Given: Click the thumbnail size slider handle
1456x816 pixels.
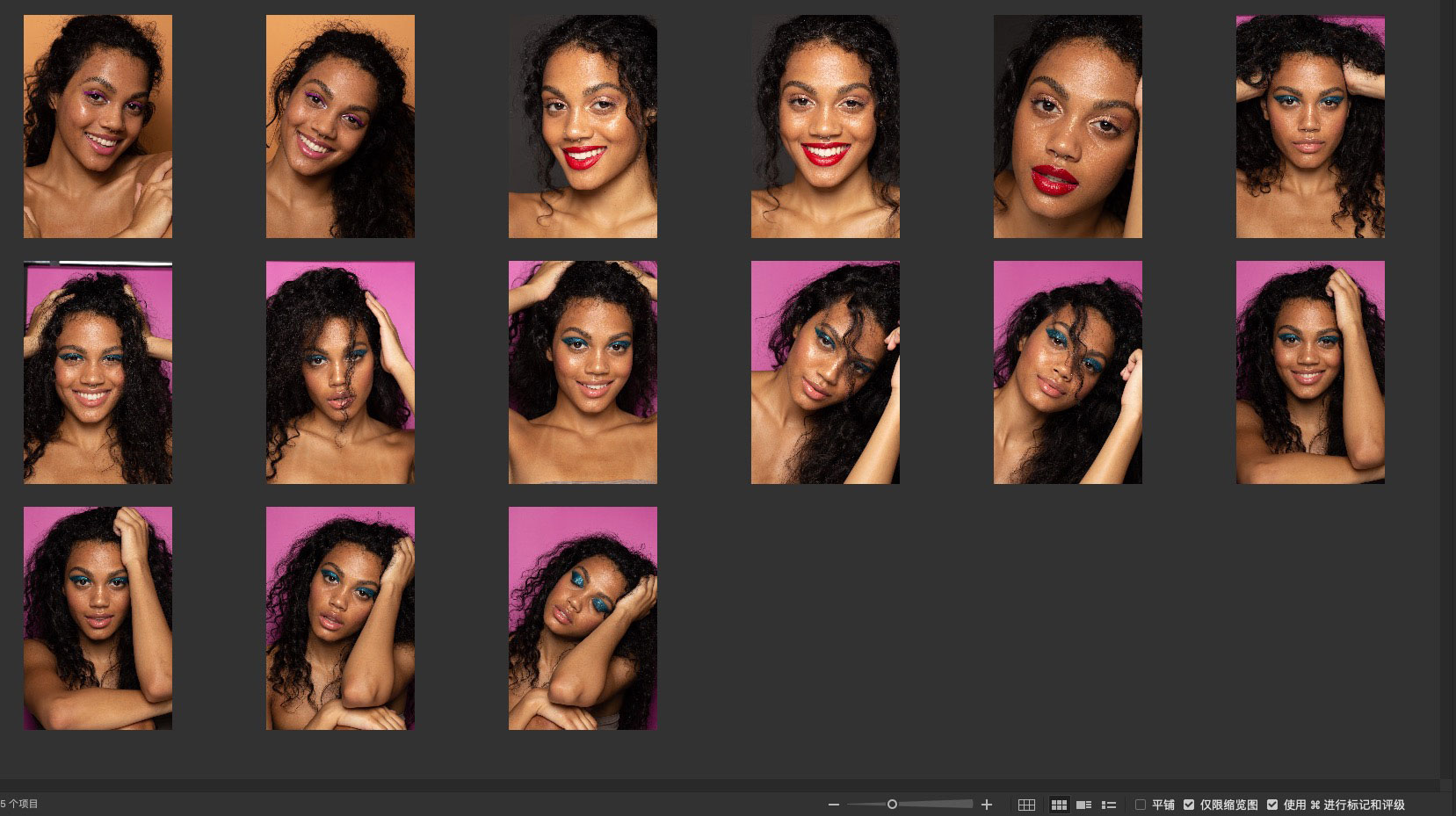Looking at the screenshot, I should 892,805.
